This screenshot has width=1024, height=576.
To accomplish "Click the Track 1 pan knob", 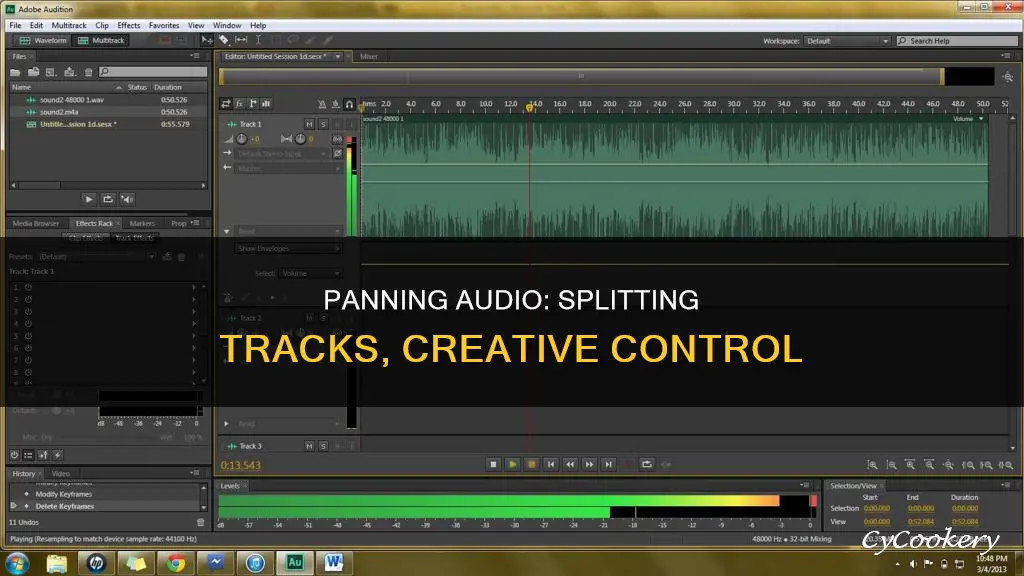I will pyautogui.click(x=300, y=139).
